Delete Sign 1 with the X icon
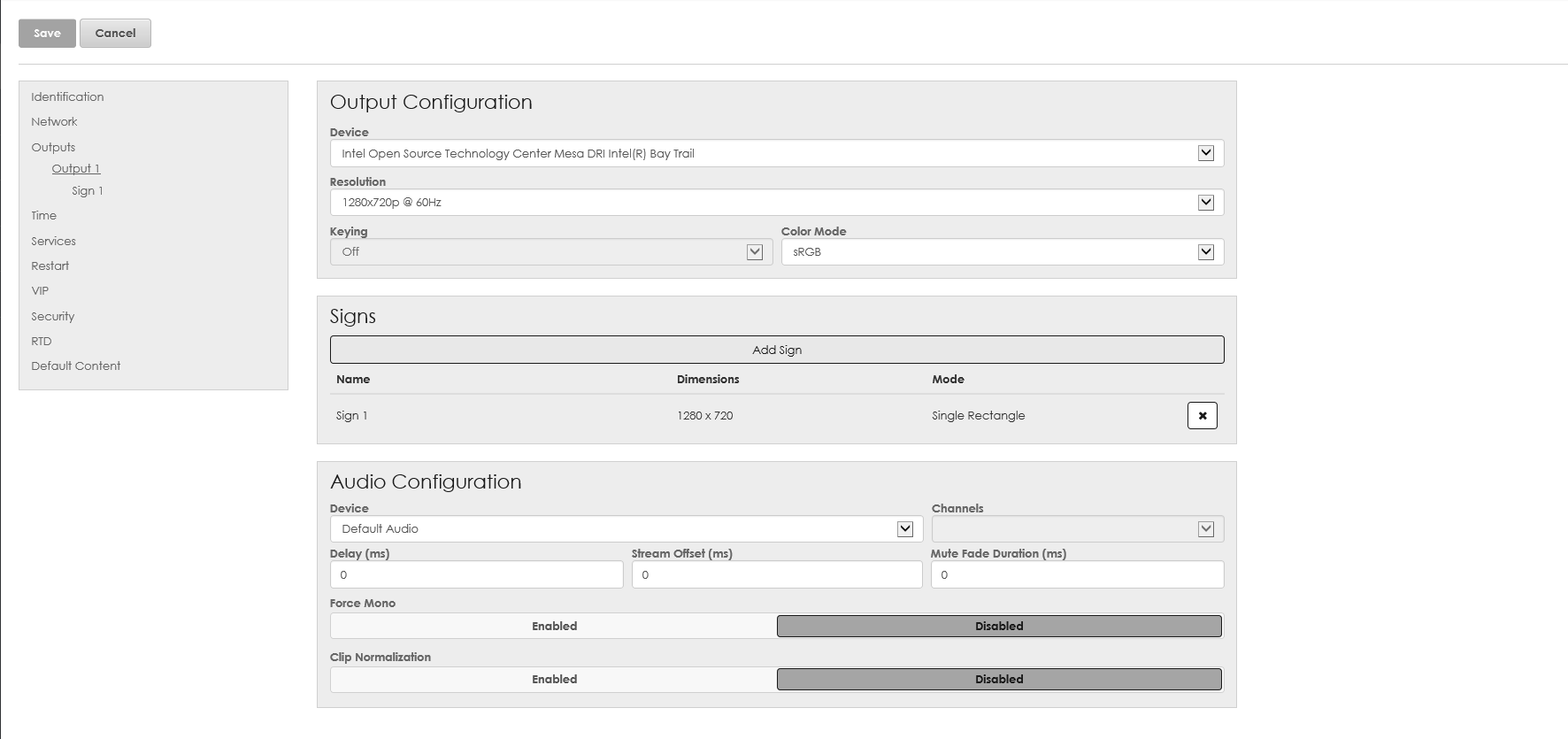The height and width of the screenshot is (739, 1568). point(1202,415)
